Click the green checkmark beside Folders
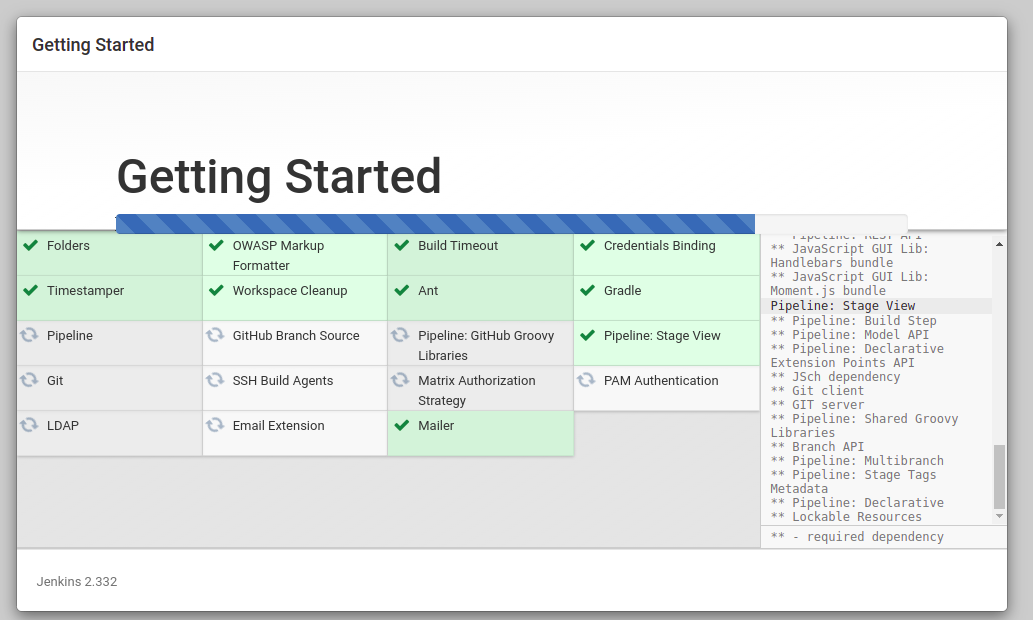 click(30, 246)
